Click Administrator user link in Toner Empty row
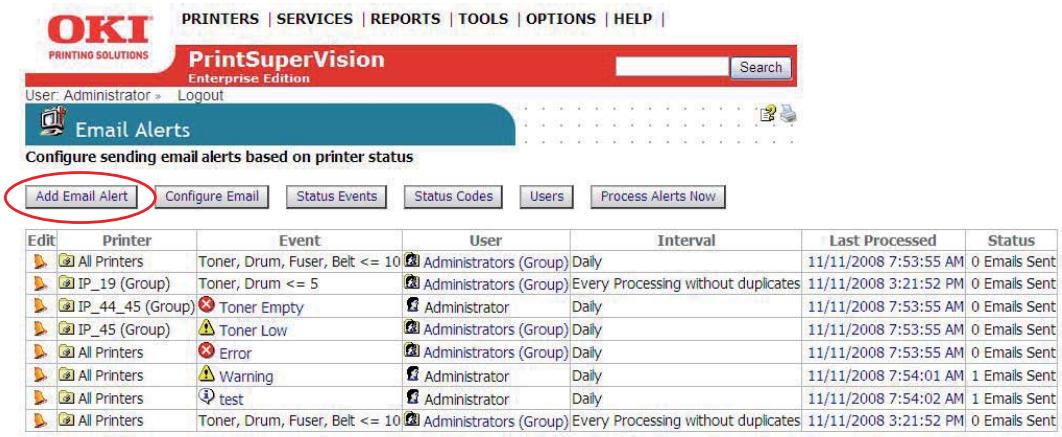The image size is (1062, 437). tap(467, 308)
